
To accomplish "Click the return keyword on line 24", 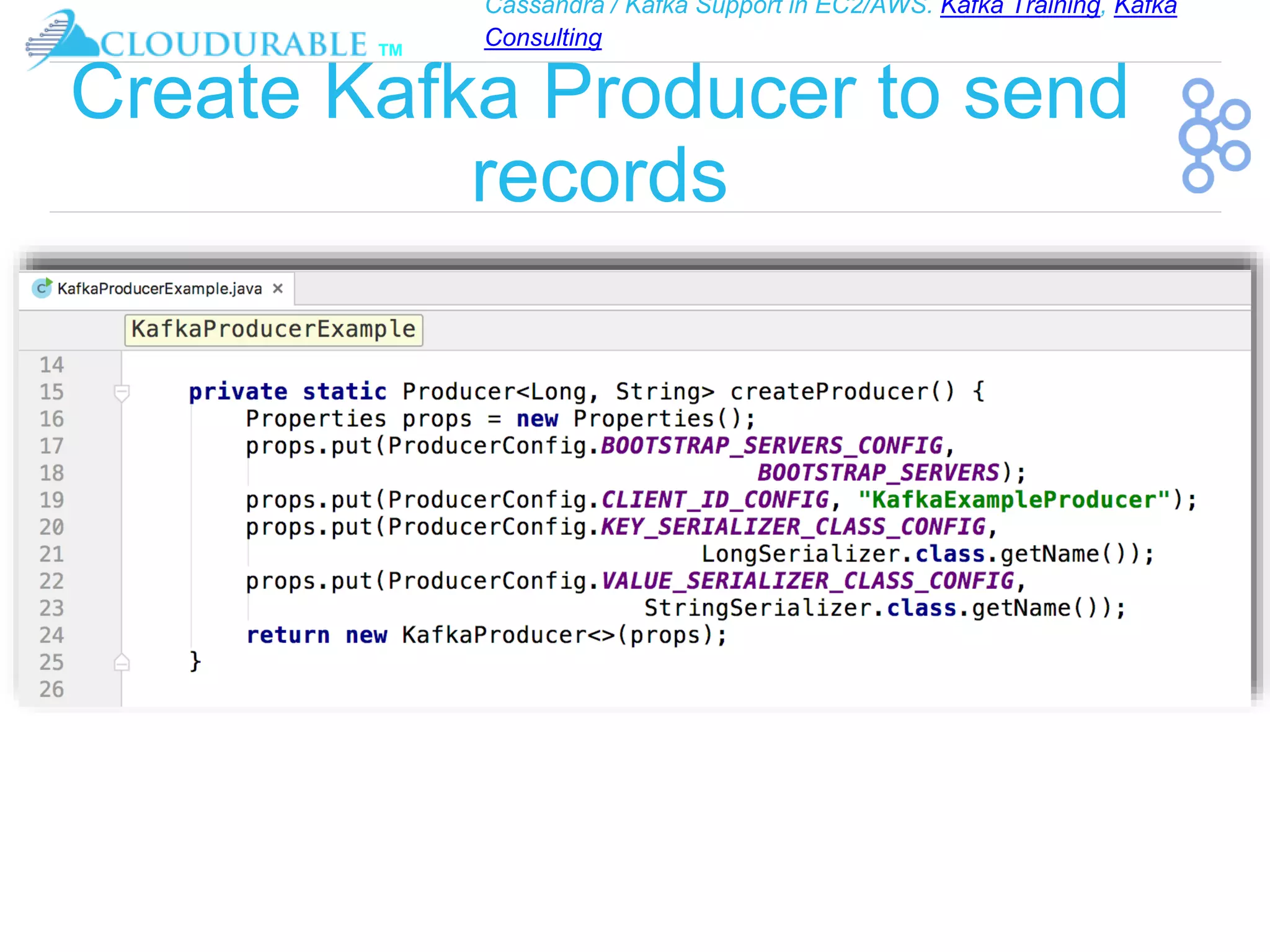I will 288,635.
